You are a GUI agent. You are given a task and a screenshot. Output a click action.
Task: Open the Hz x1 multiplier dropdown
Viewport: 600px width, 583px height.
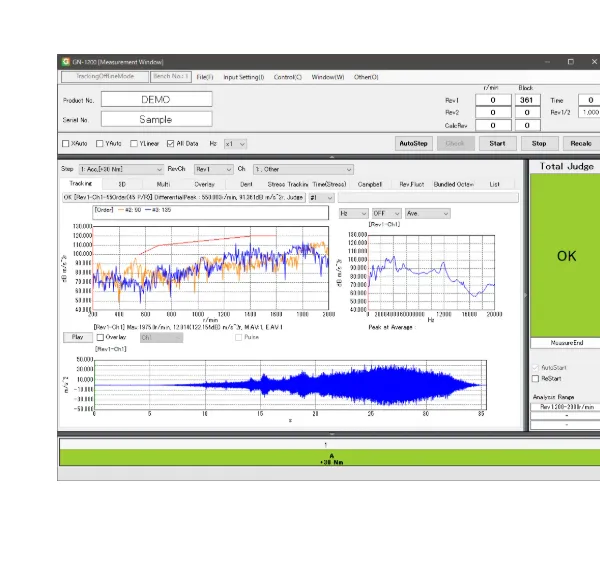[x=235, y=144]
